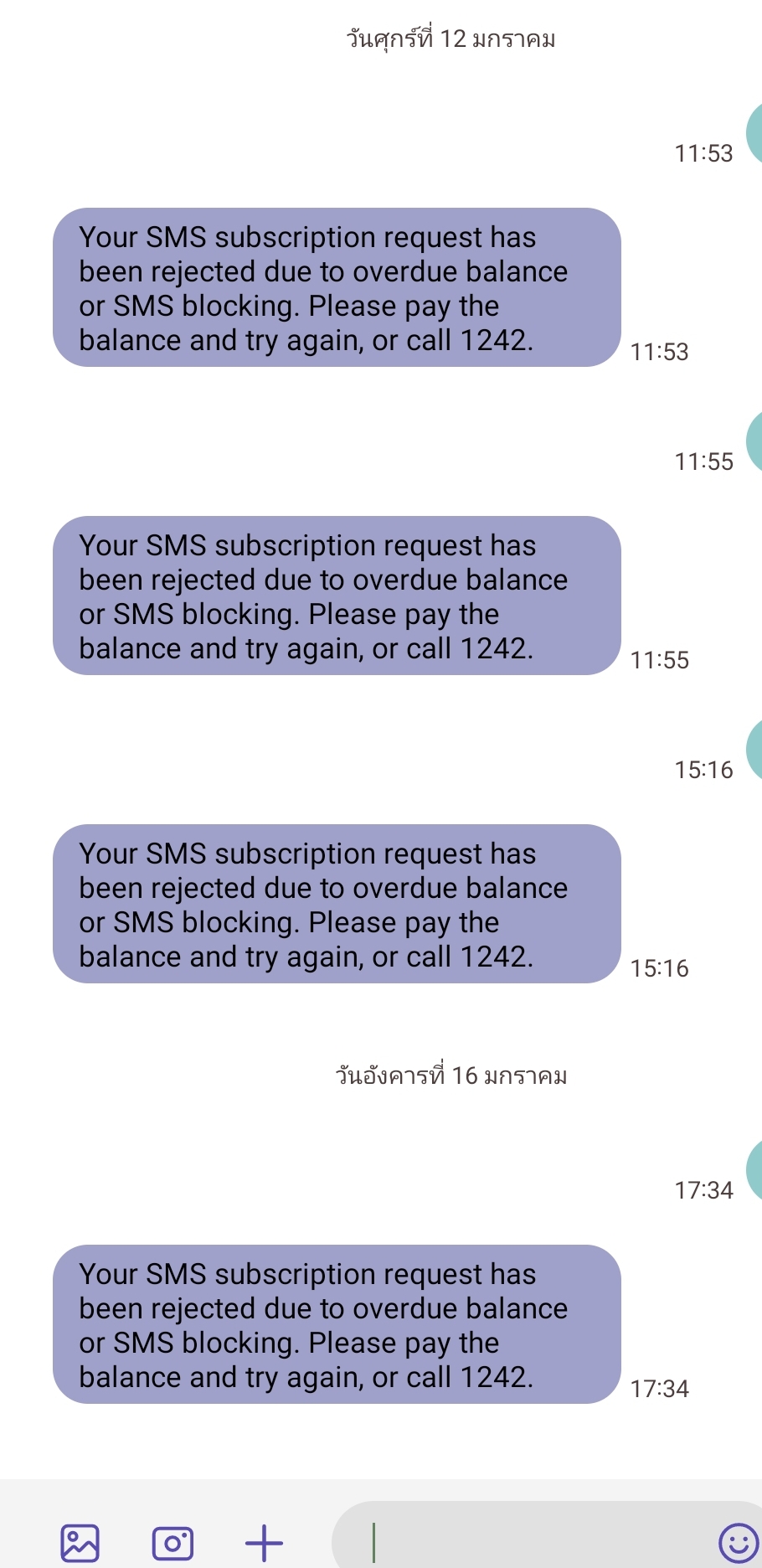Select the received message bubble from 15:16
Image resolution: width=762 pixels, height=1568 pixels.
(x=337, y=904)
